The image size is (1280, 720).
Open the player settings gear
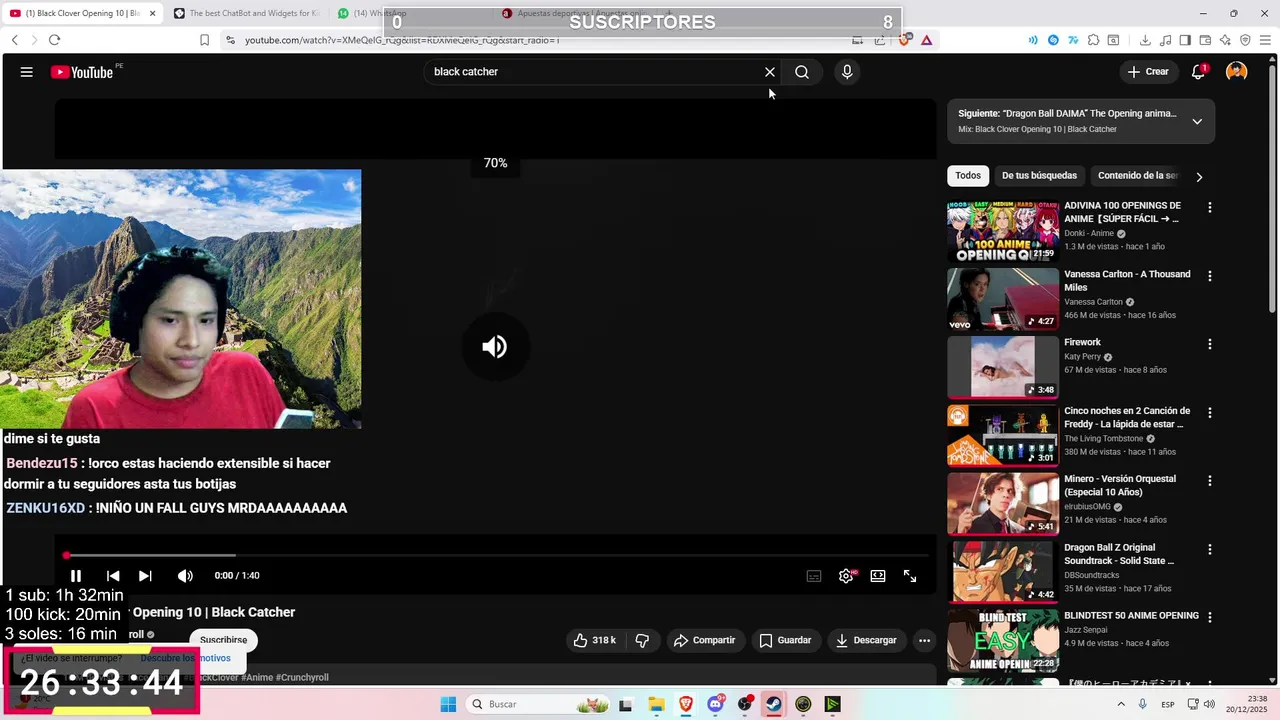pos(846,576)
